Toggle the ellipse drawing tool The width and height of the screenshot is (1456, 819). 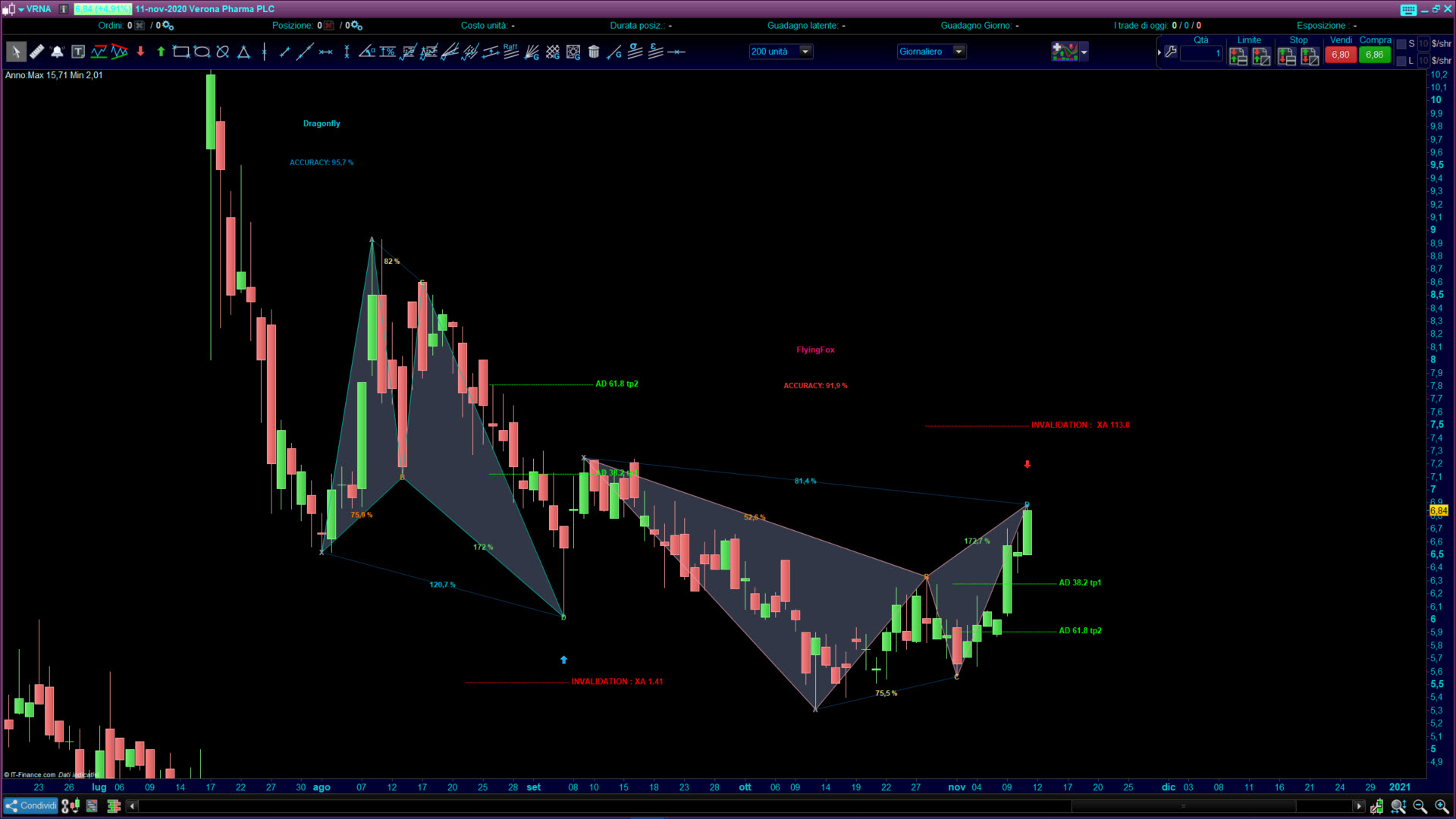pyautogui.click(x=202, y=52)
